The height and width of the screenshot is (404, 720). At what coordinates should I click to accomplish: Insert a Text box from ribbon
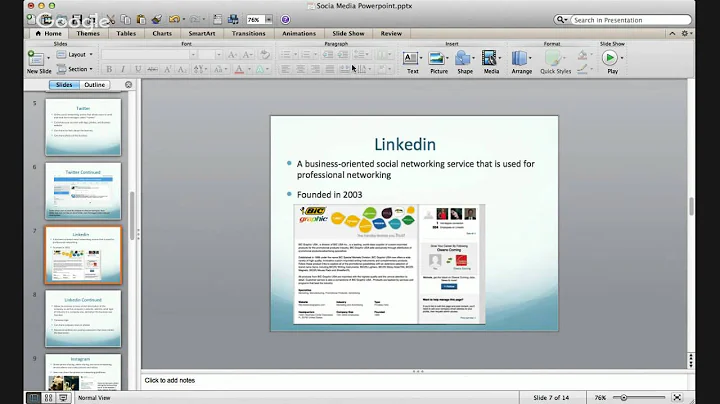410,58
